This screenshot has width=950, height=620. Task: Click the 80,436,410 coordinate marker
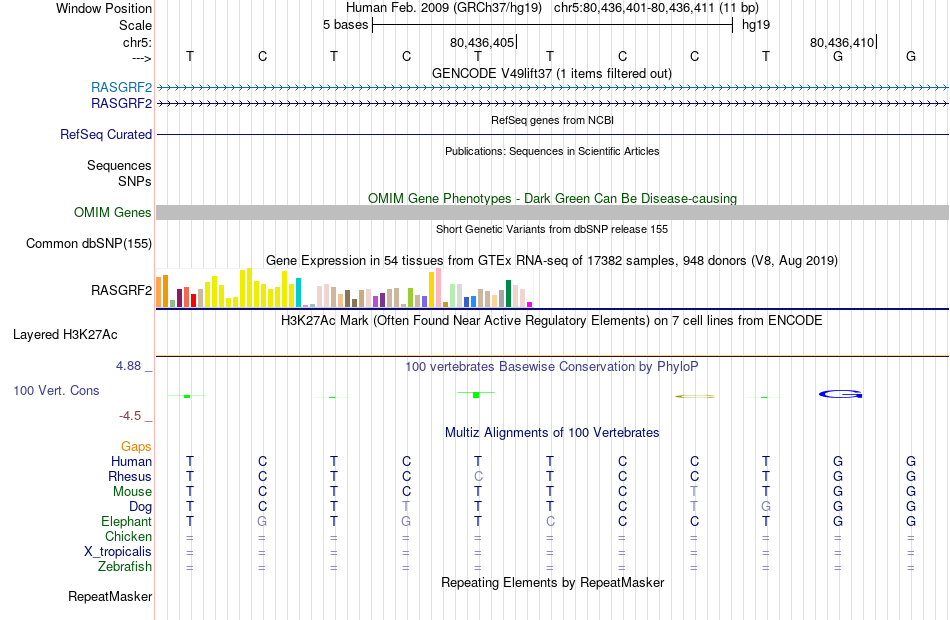point(843,42)
